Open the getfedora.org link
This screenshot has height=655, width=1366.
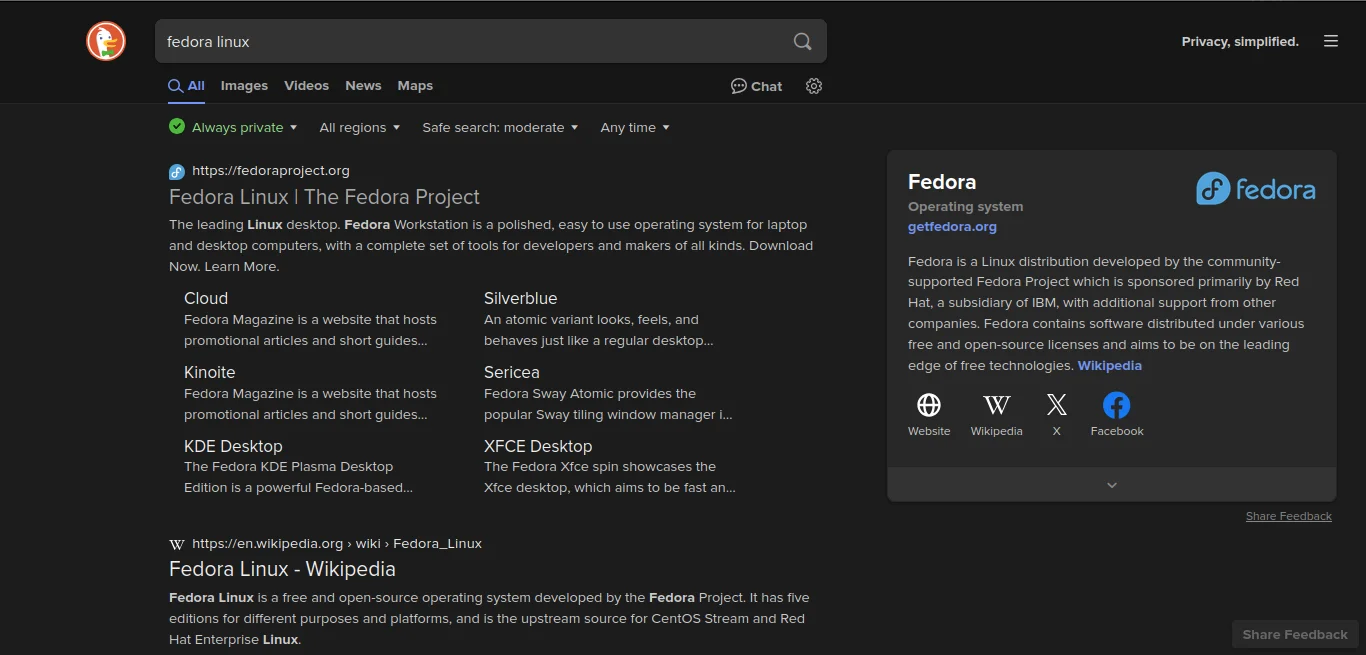point(952,227)
